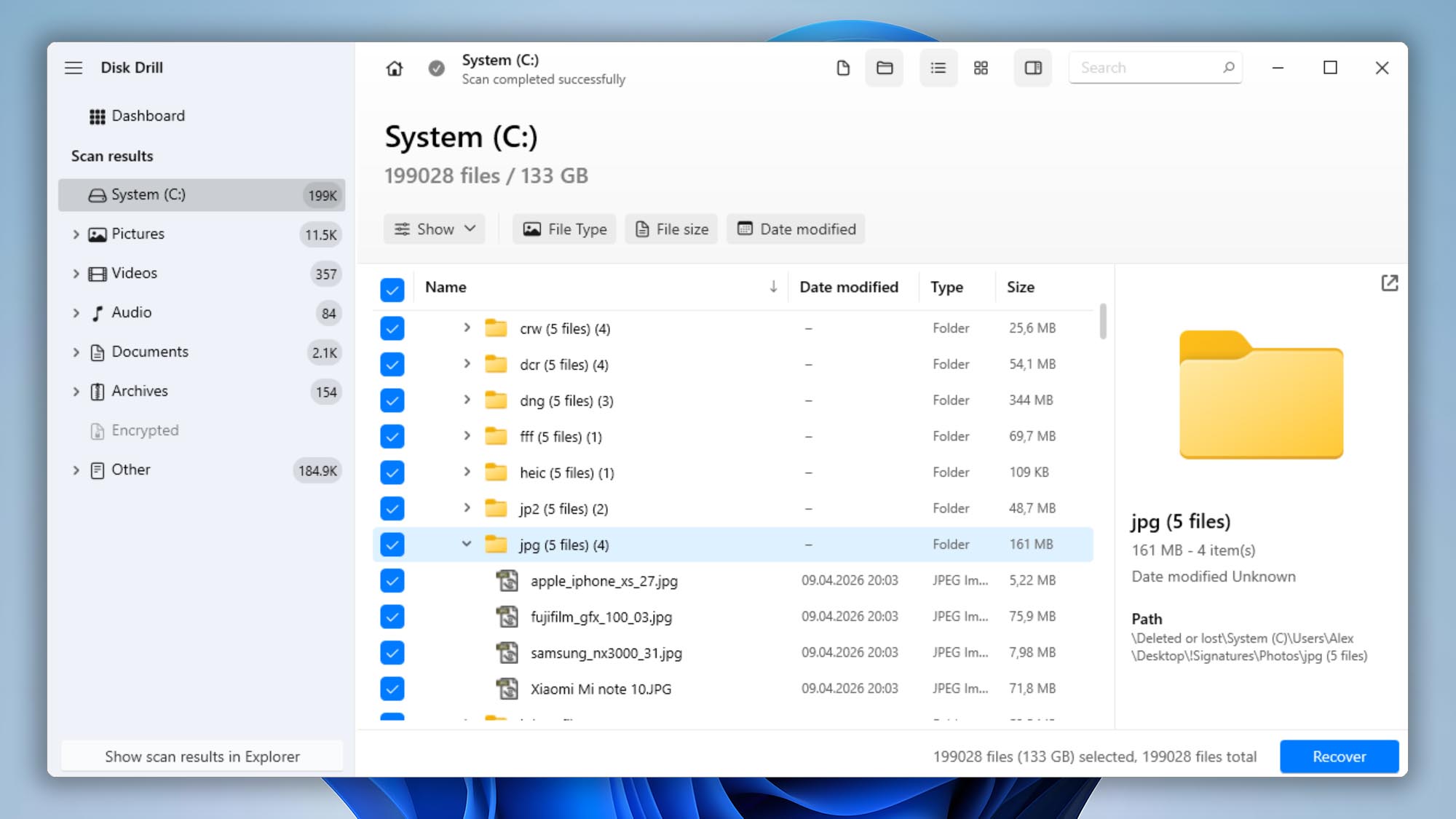Click Show scan results in Explorer
This screenshot has width=1456, height=819.
point(202,756)
